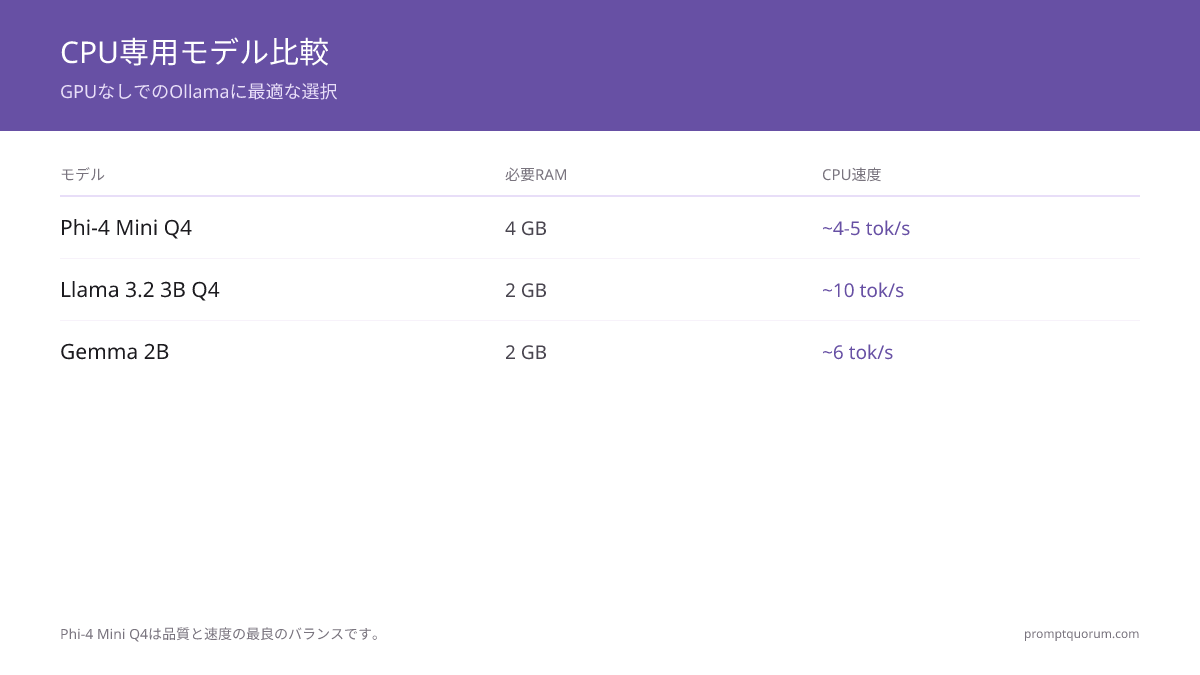Click the title 'CPU専用モデル比較'

tap(194, 52)
